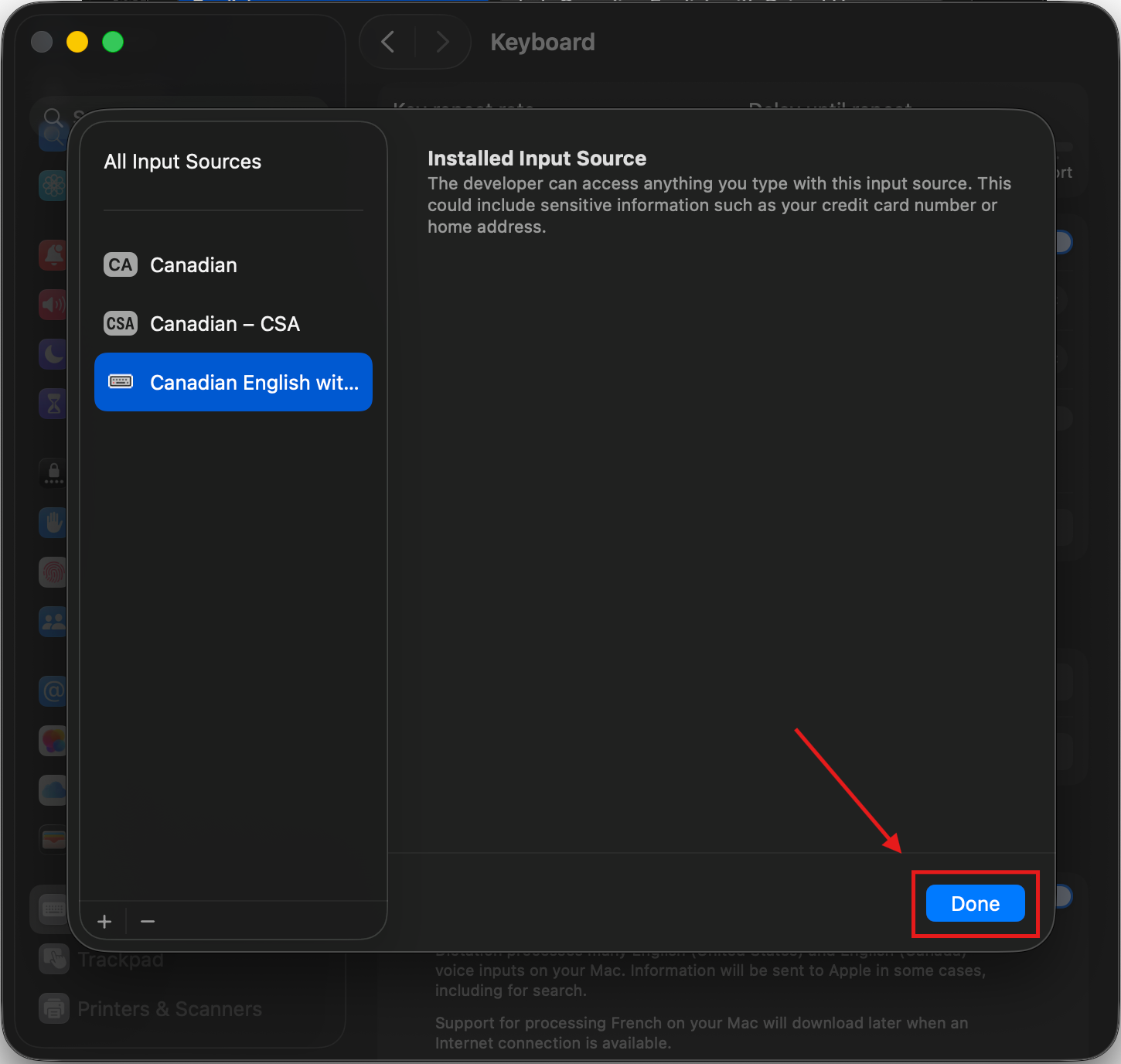
Task: Click the Notifications bell icon in sidebar
Action: (53, 254)
